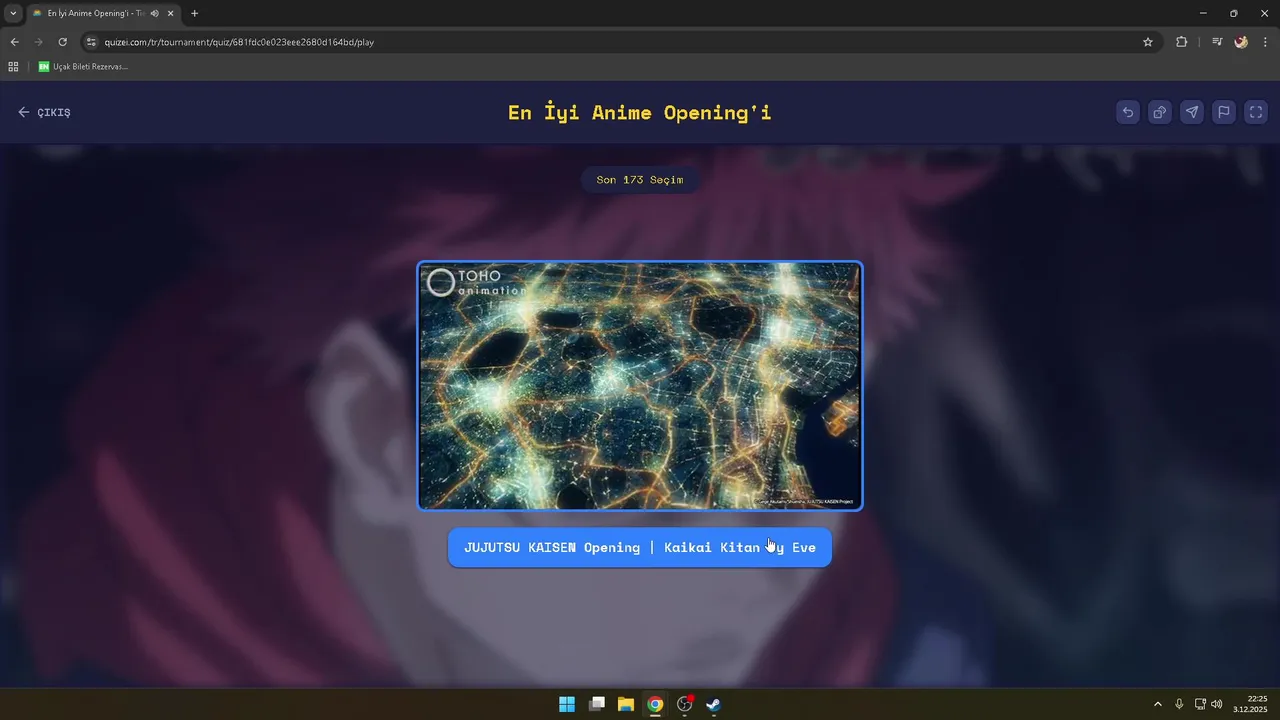Open Uçak Bileti Rezervas... bookmark
The image size is (1280, 720).
click(x=83, y=67)
